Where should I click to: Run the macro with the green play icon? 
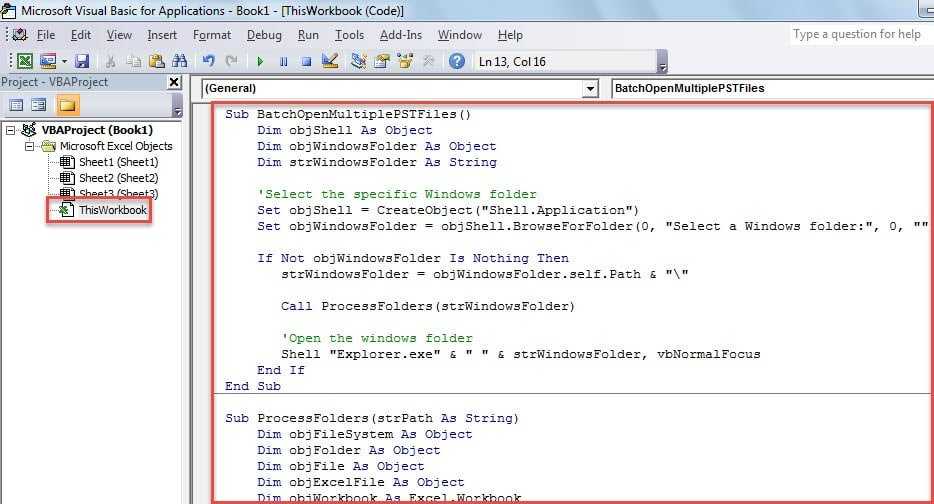coord(260,61)
